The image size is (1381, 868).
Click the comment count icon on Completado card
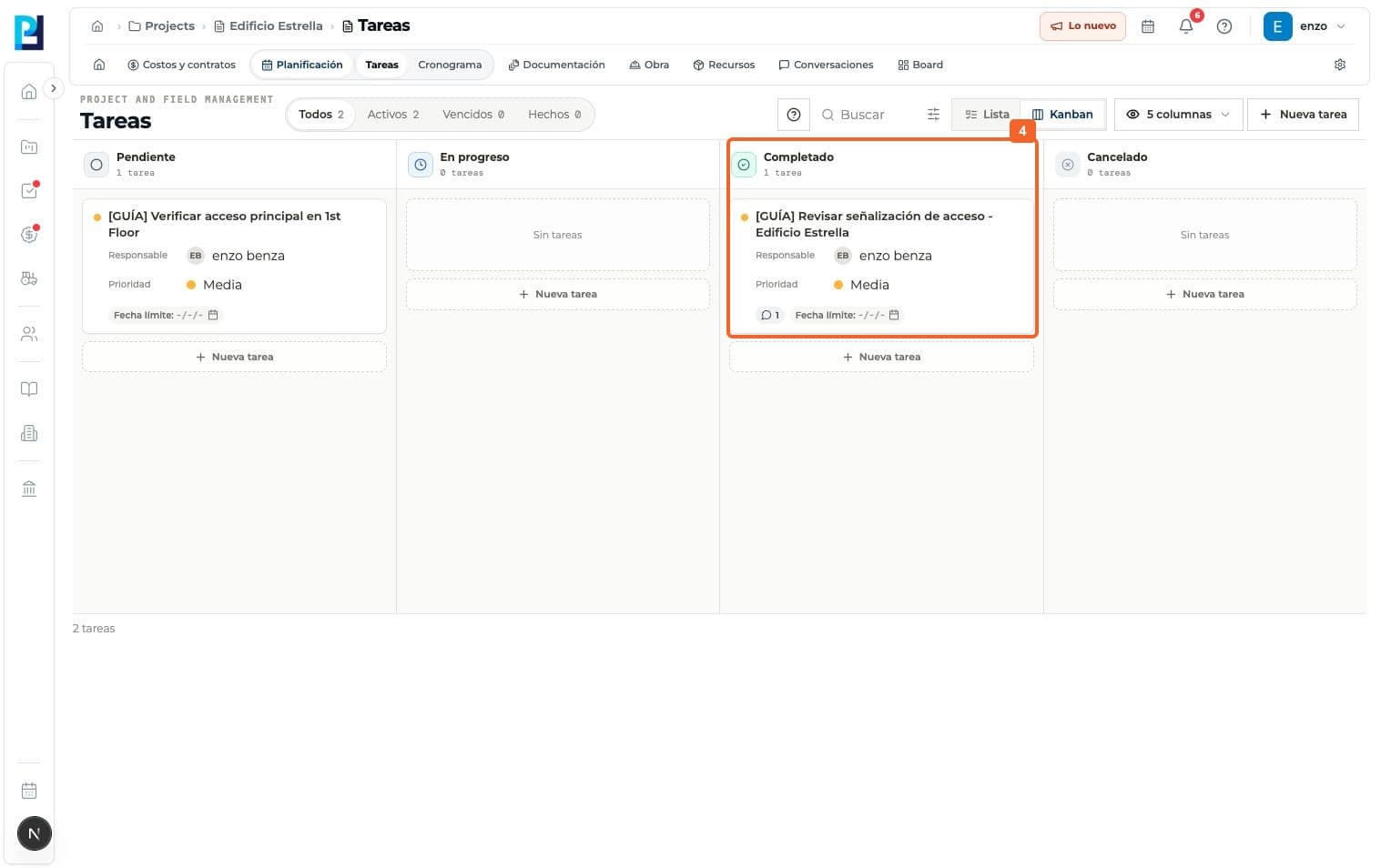click(769, 315)
